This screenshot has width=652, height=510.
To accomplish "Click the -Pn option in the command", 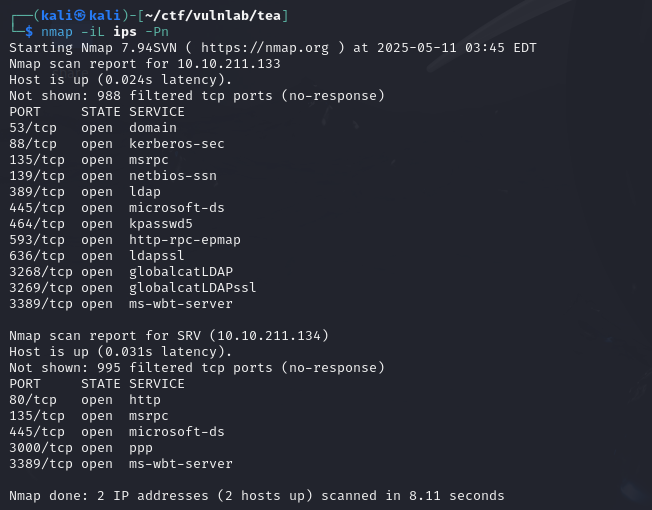I will [158, 32].
